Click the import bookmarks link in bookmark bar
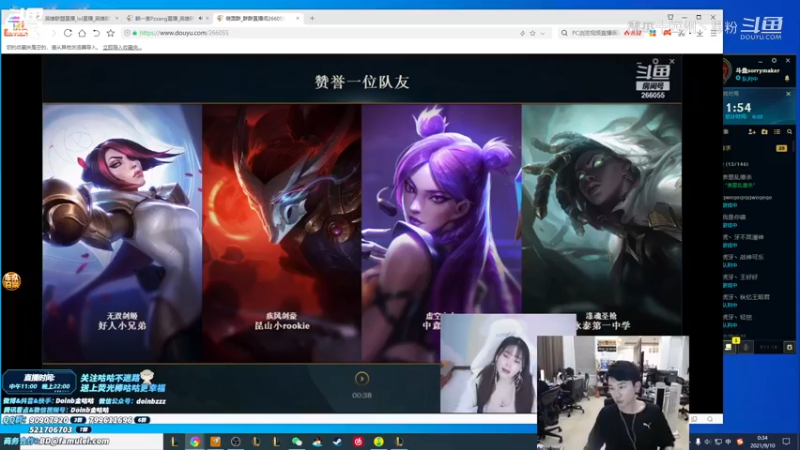 click(x=122, y=47)
